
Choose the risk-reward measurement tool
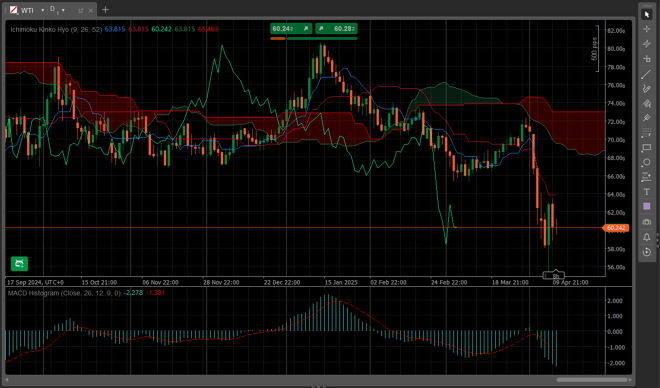click(647, 177)
